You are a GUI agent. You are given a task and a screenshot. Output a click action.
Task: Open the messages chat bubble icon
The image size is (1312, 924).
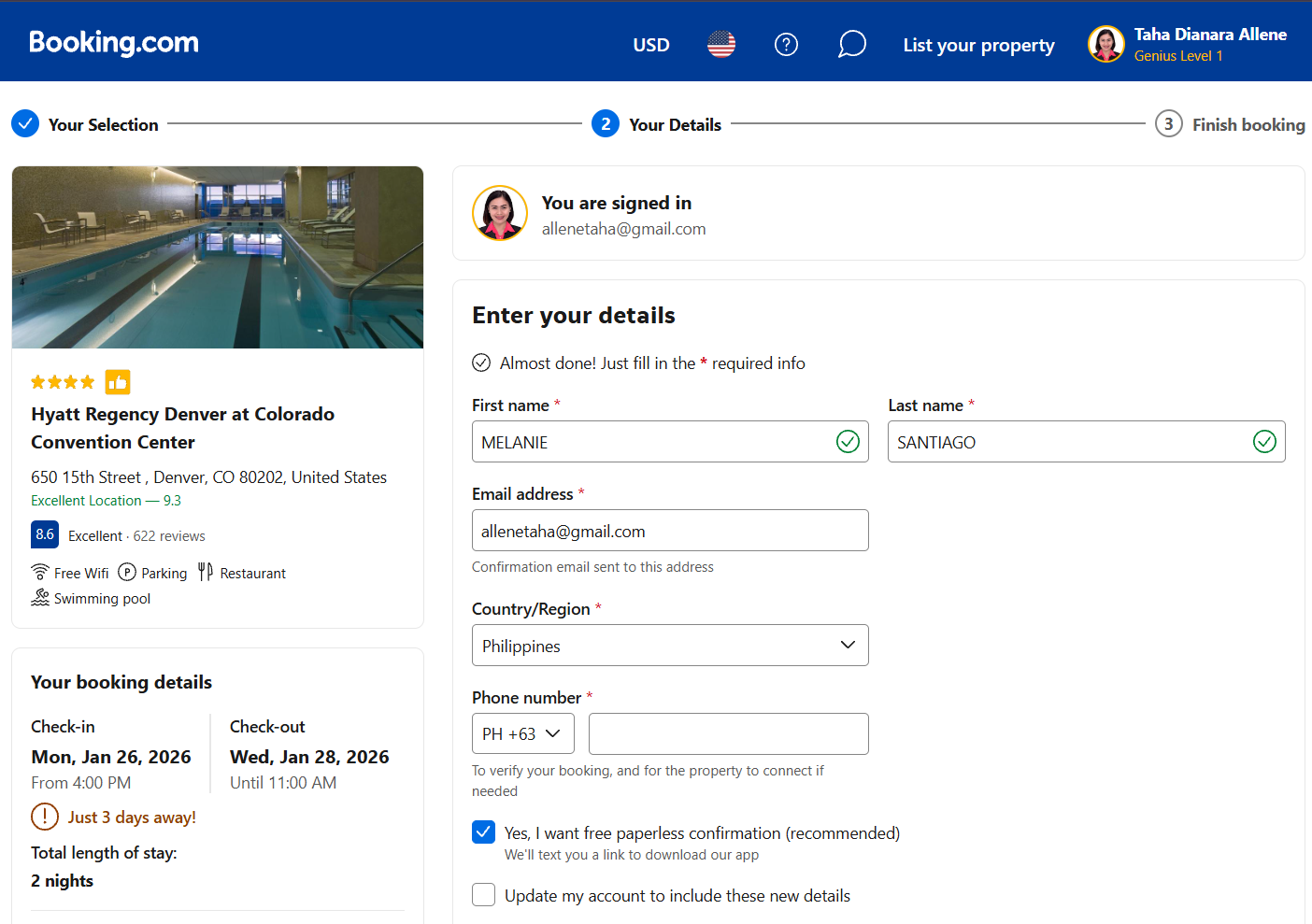coord(852,44)
